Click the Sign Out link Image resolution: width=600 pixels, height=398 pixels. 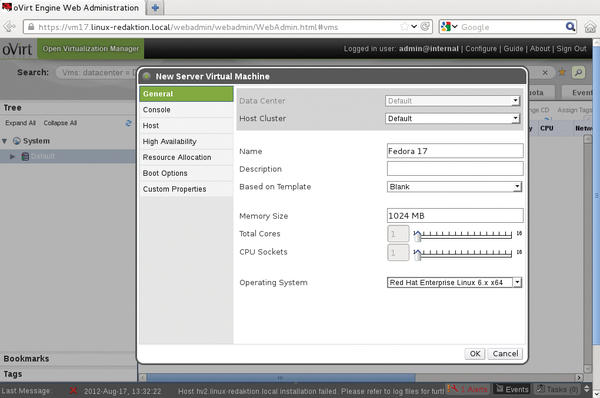pos(571,49)
